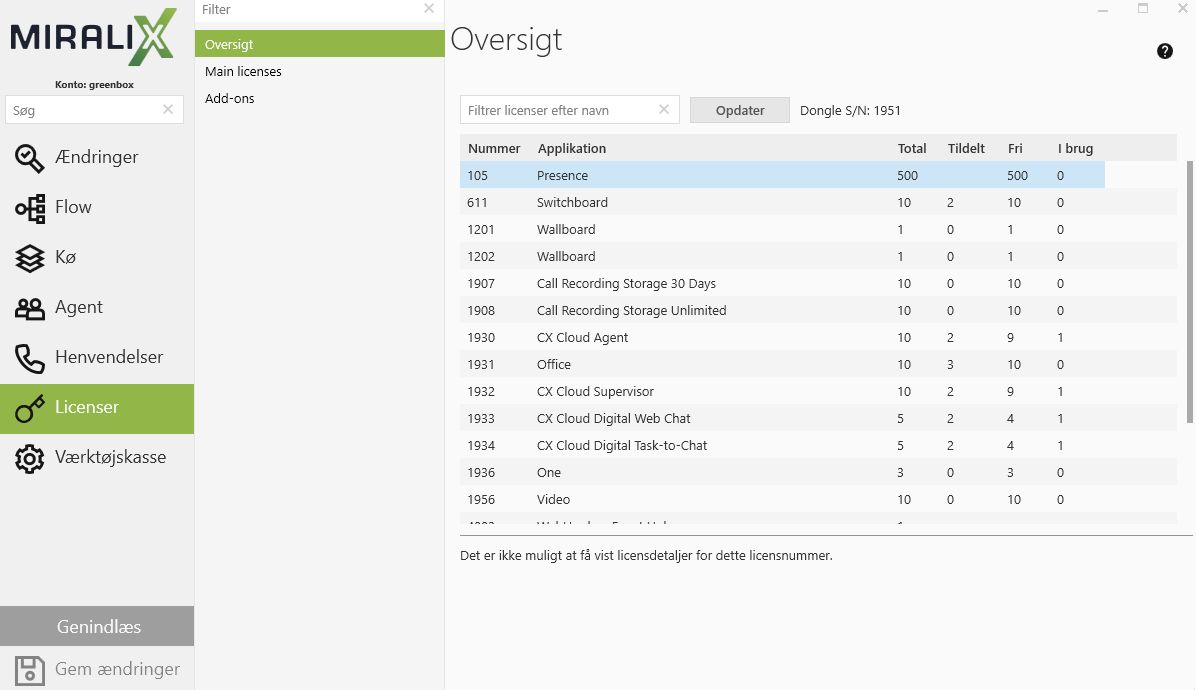Select the CX Cloud Supervisor row
The height and width of the screenshot is (690, 1196).
(x=780, y=392)
